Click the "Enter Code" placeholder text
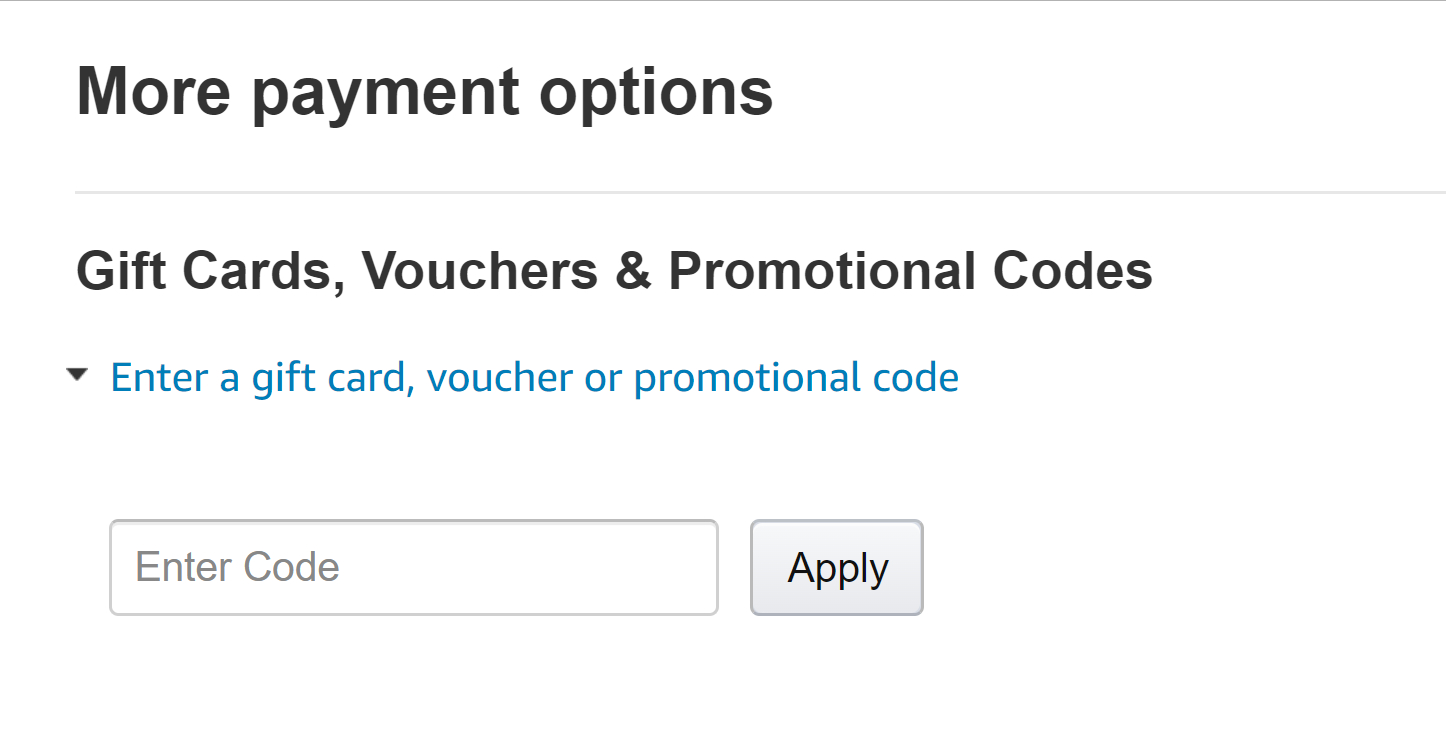The image size is (1446, 731). tap(238, 567)
